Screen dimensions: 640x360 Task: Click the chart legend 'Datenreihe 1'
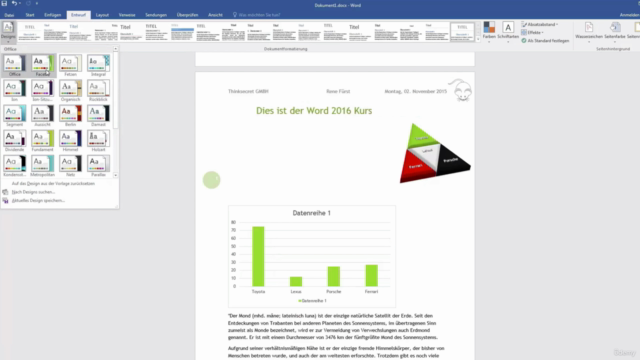tap(312, 301)
